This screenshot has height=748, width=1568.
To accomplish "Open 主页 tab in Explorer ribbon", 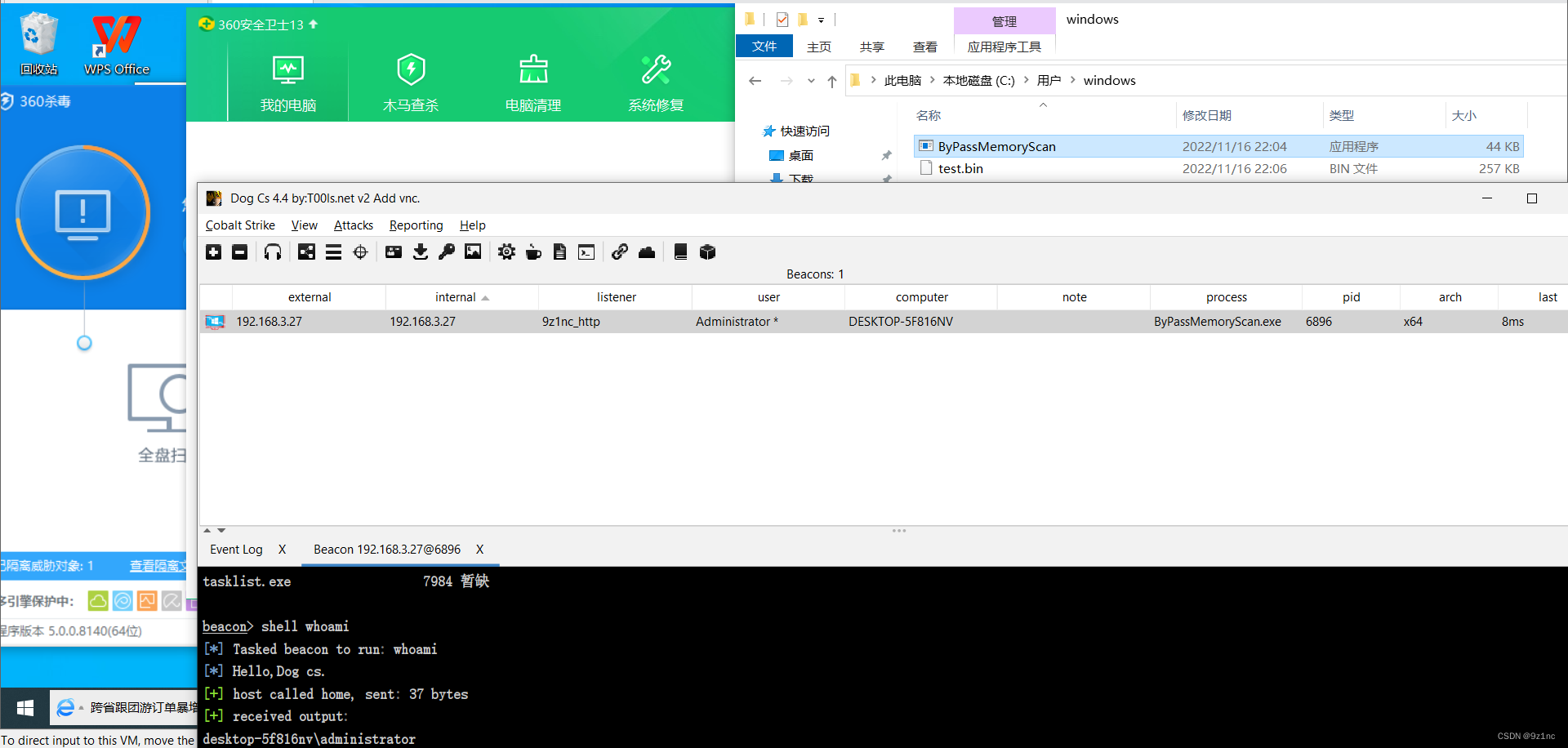I will coord(819,47).
